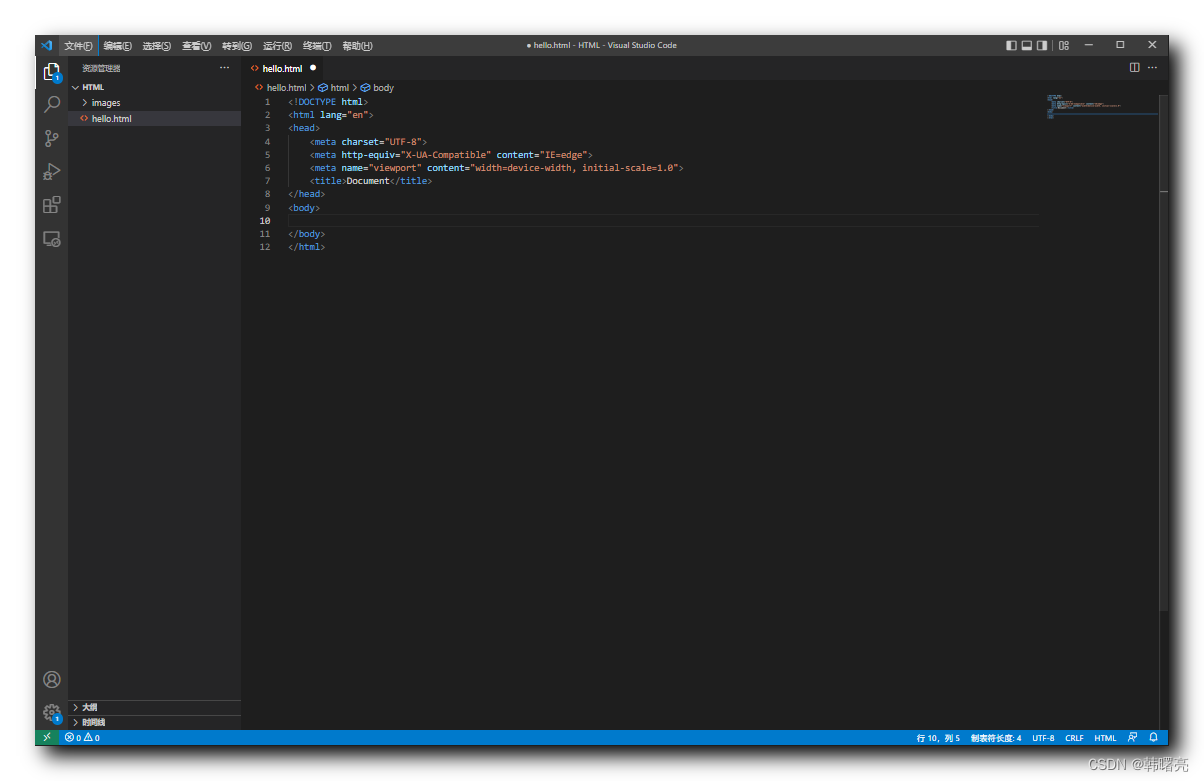Open the notifications bell in status bar
This screenshot has height=781, width=1204.
(1155, 737)
